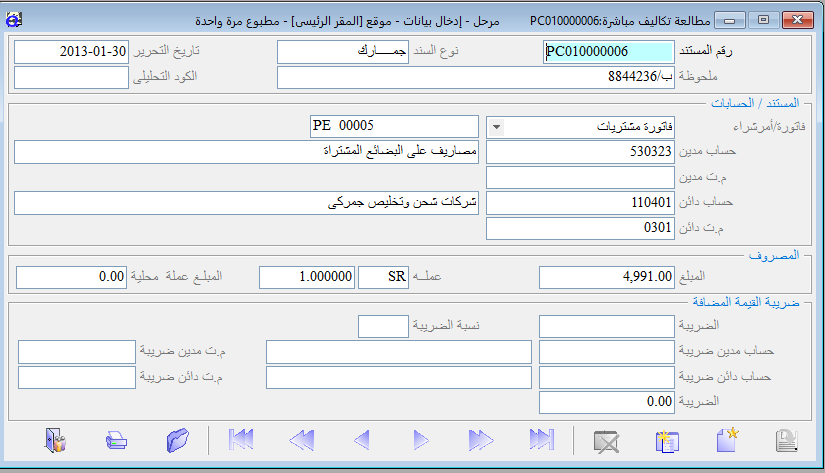Click the date field 2013-01-30

pos(72,52)
